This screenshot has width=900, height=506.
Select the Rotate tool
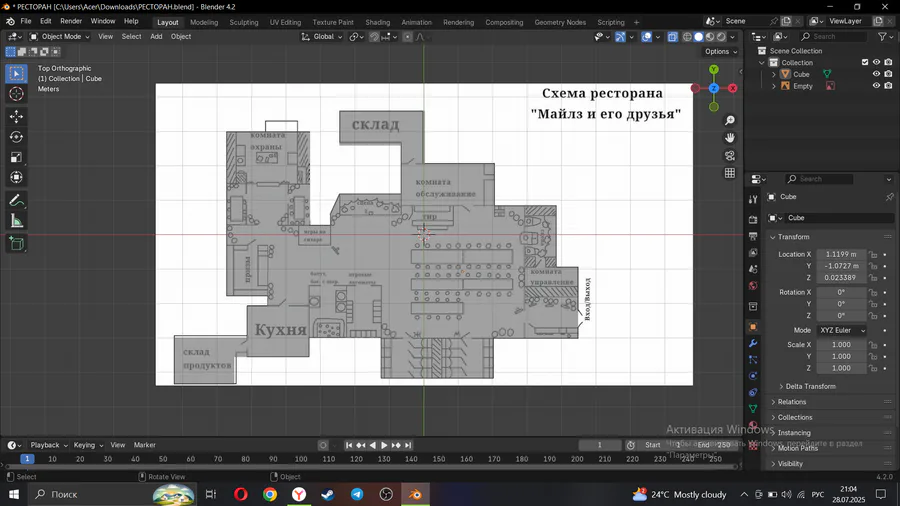click(x=16, y=137)
